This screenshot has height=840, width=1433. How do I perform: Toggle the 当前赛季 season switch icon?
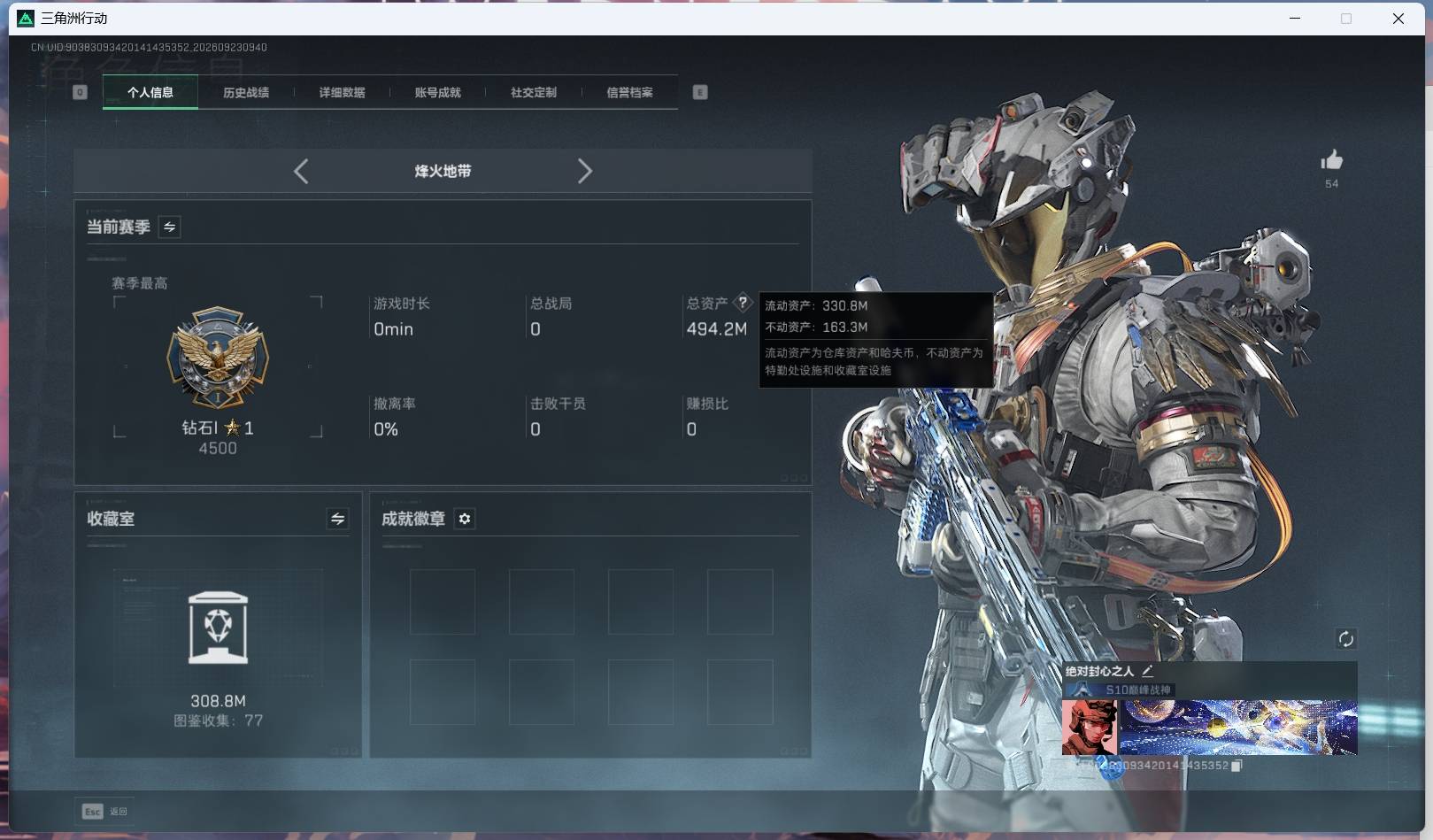[169, 227]
